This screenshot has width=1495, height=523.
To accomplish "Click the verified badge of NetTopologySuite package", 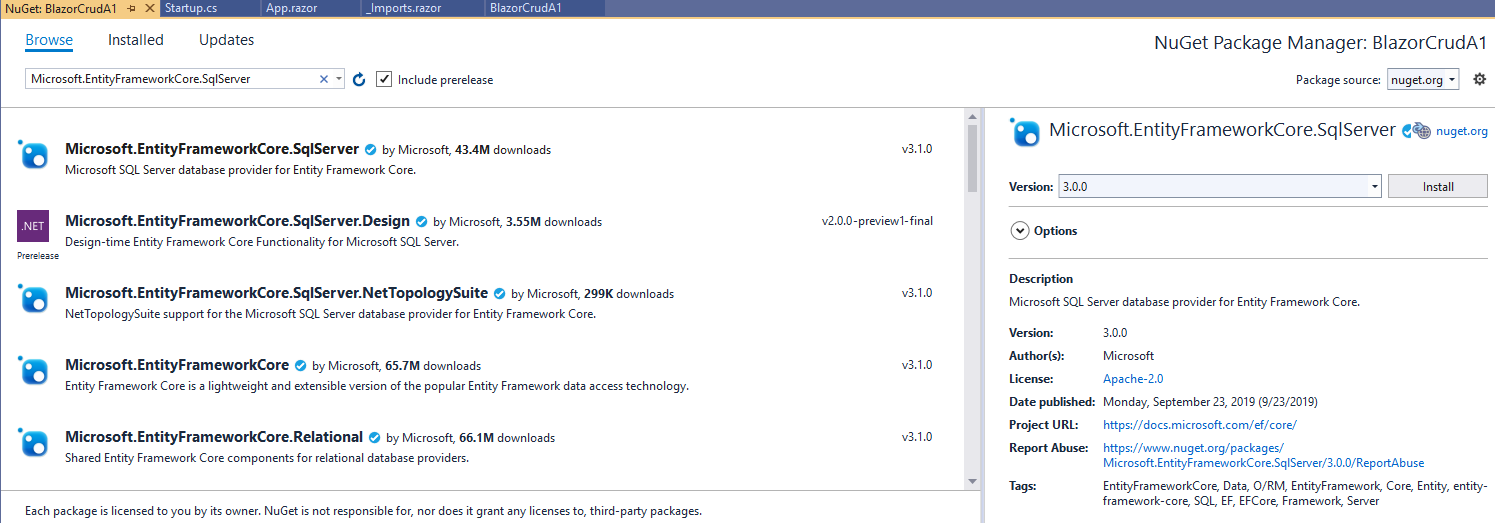I will tap(499, 293).
